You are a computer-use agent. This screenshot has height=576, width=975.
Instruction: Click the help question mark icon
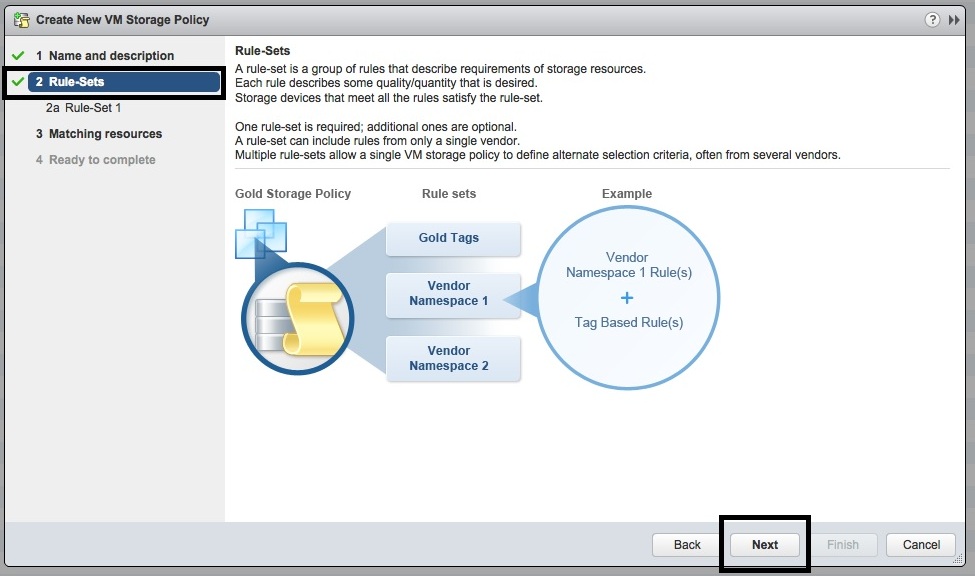tap(932, 20)
